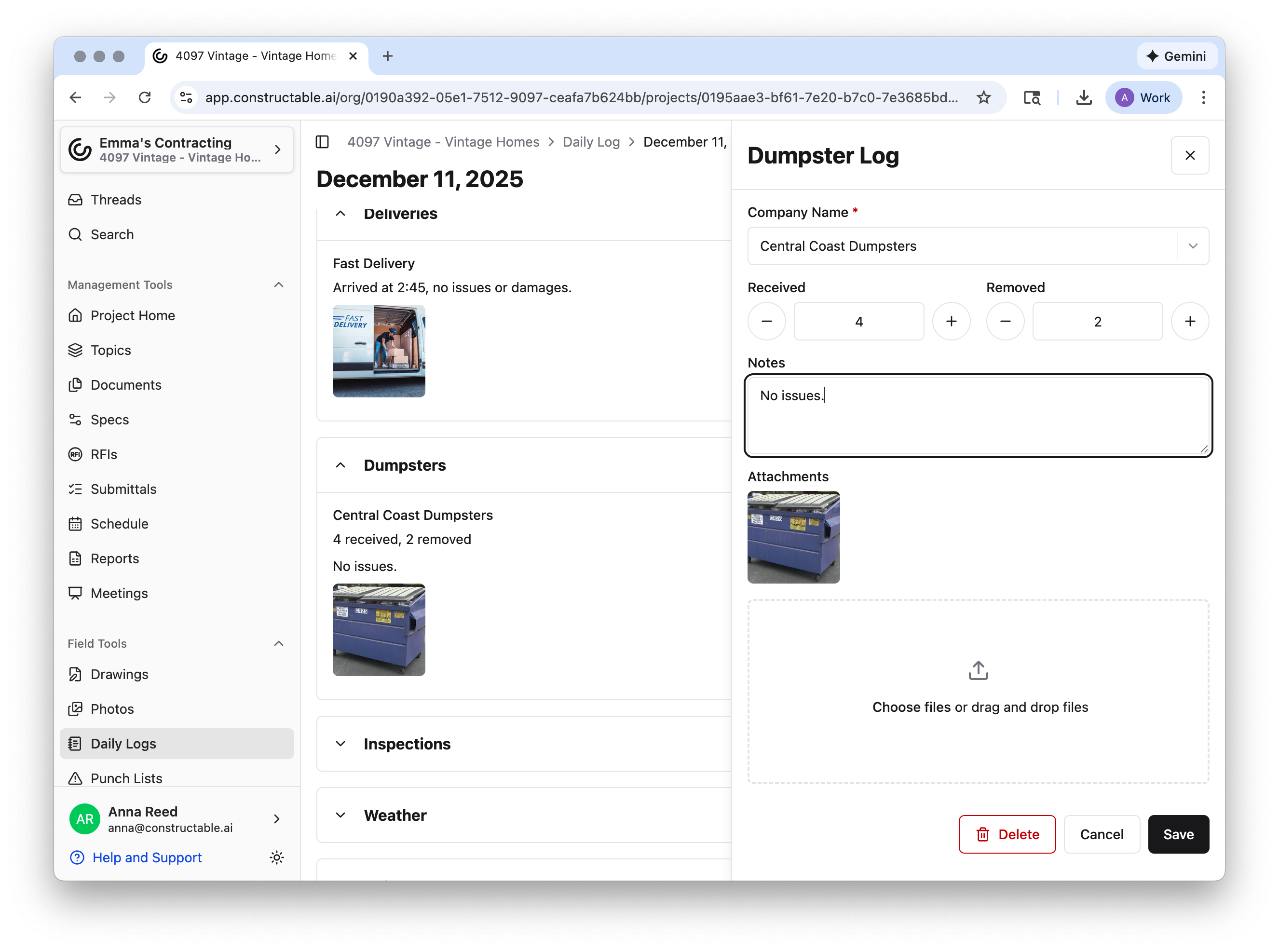The image size is (1279, 952).
Task: Open the RFIs section
Action: coord(177,455)
